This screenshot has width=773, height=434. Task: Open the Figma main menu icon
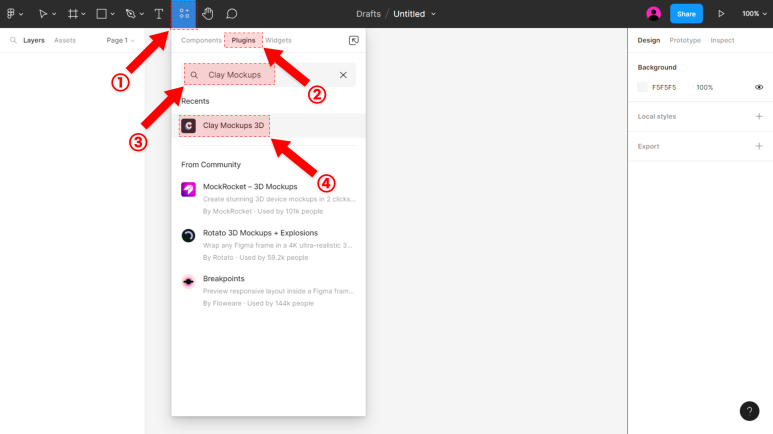point(11,14)
